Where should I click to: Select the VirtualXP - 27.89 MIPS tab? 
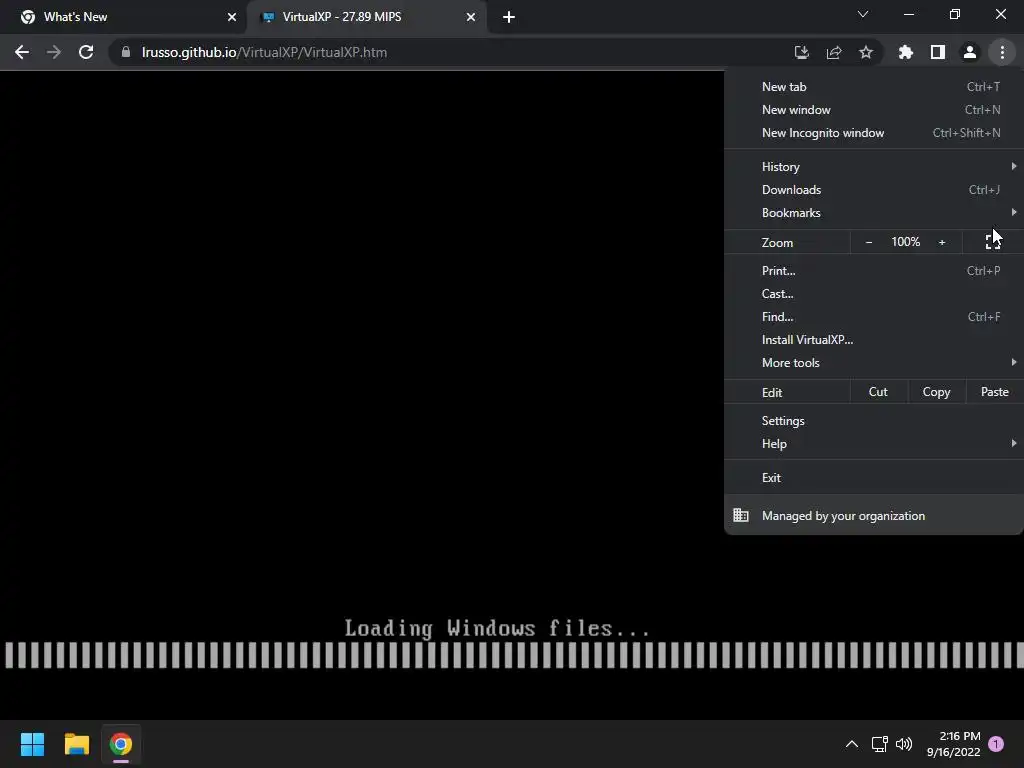click(x=368, y=18)
